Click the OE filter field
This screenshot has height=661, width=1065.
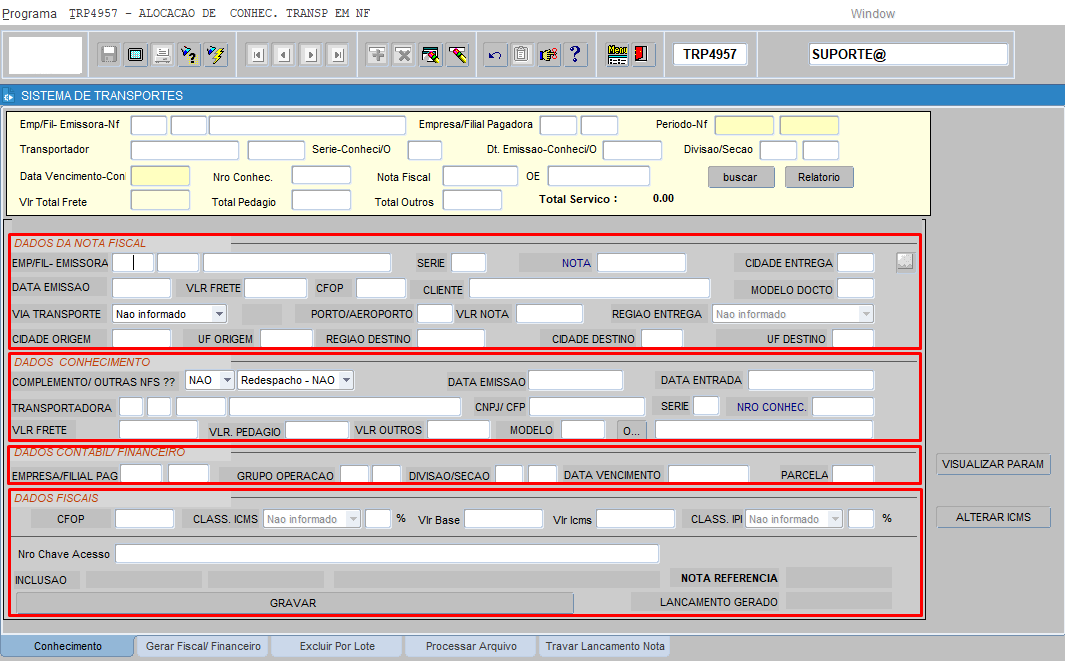pyautogui.click(x=599, y=176)
